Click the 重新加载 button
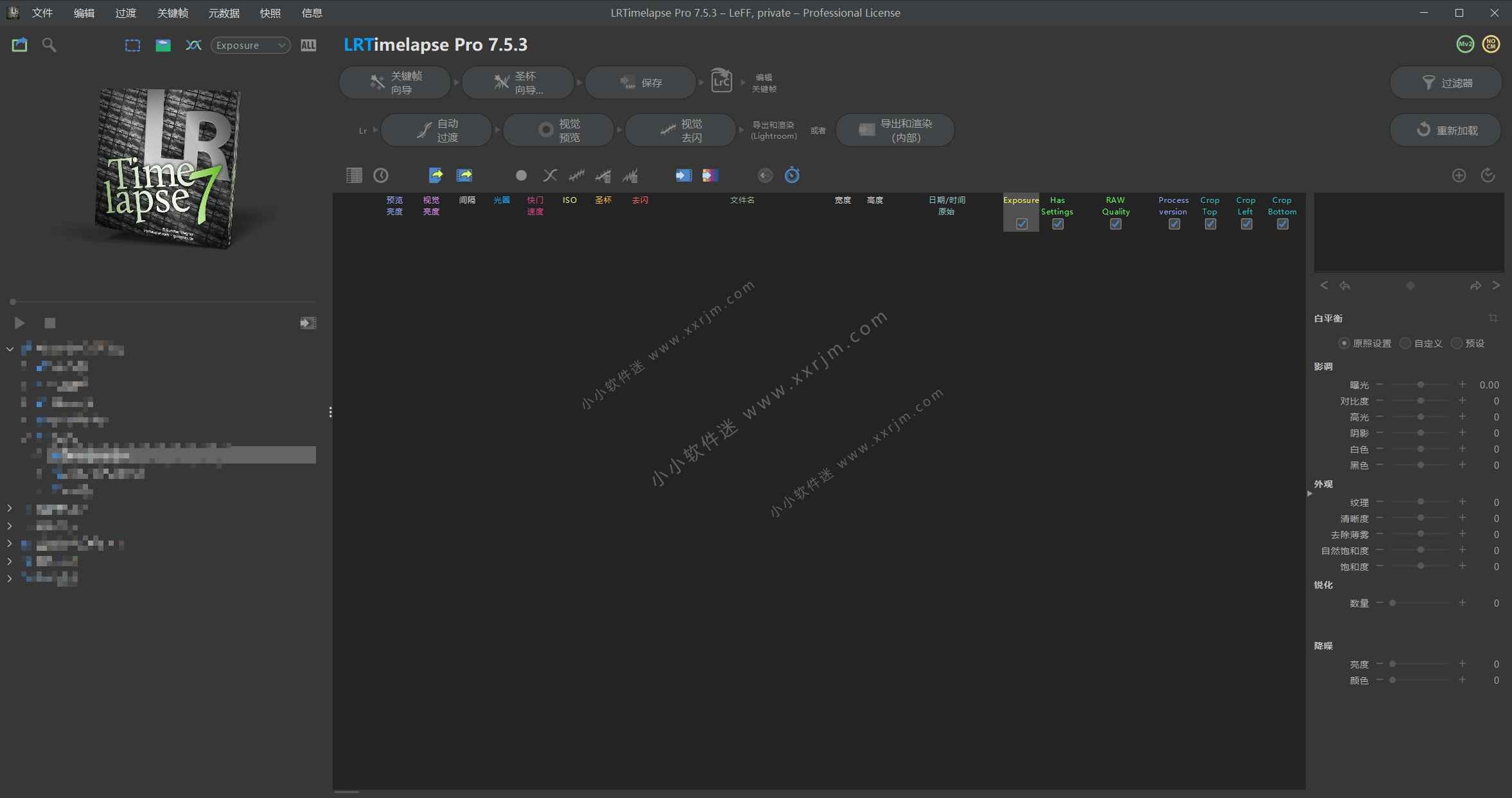The height and width of the screenshot is (798, 1512). click(1446, 130)
